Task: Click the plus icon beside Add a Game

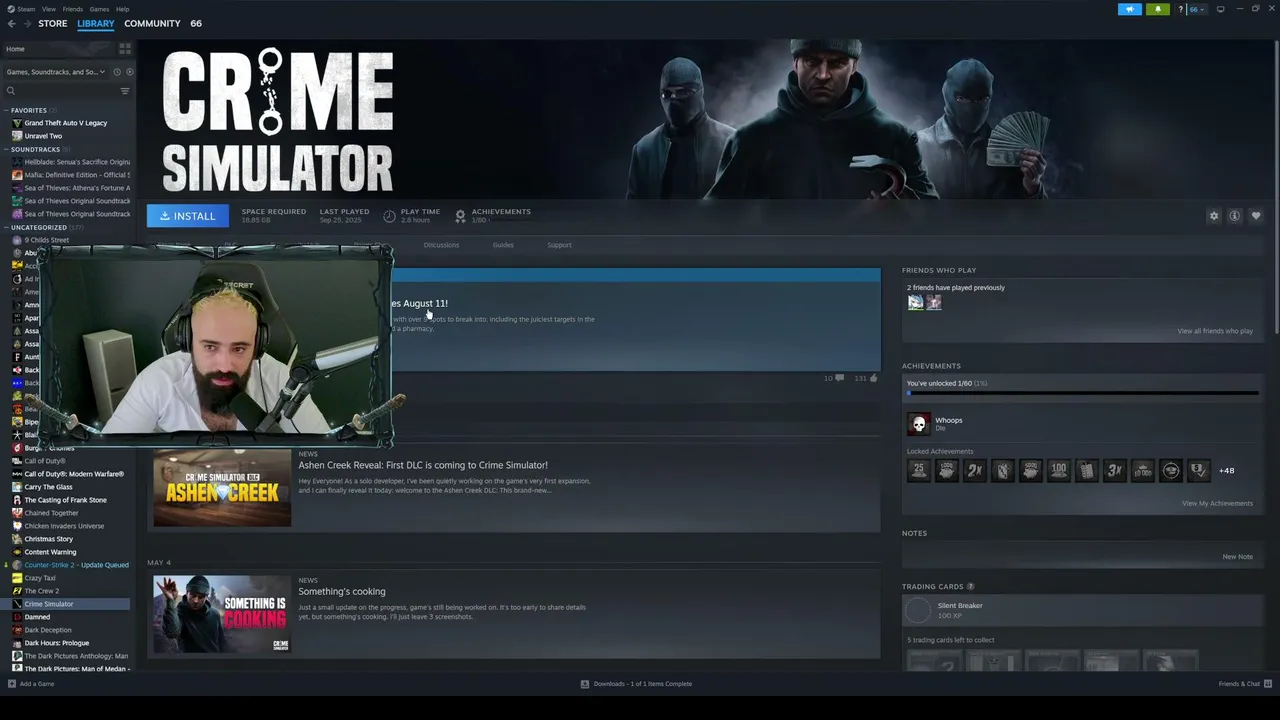Action: [11, 684]
